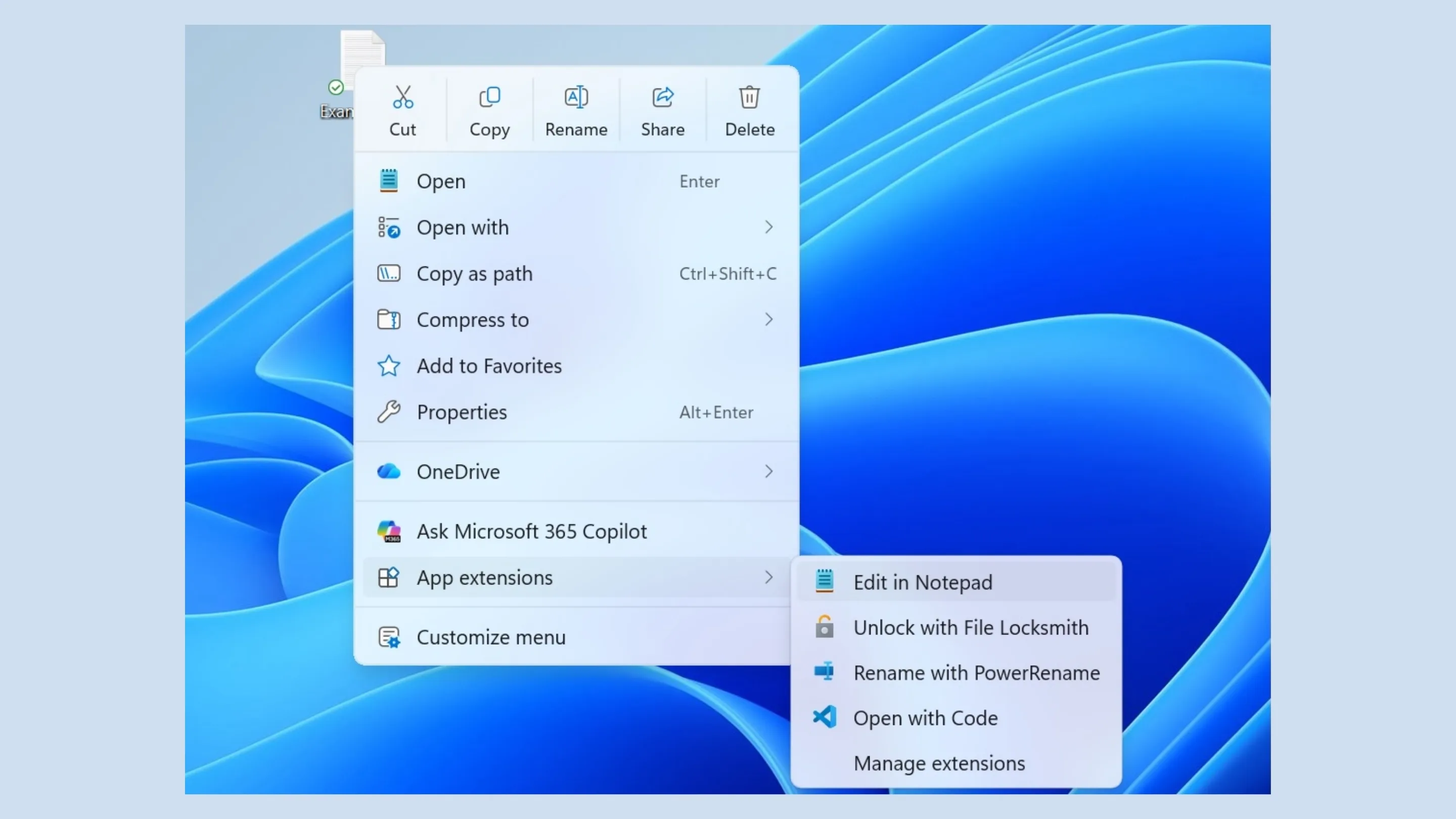Click Manage extensions in submenu
The width and height of the screenshot is (1456, 819).
[957, 762]
